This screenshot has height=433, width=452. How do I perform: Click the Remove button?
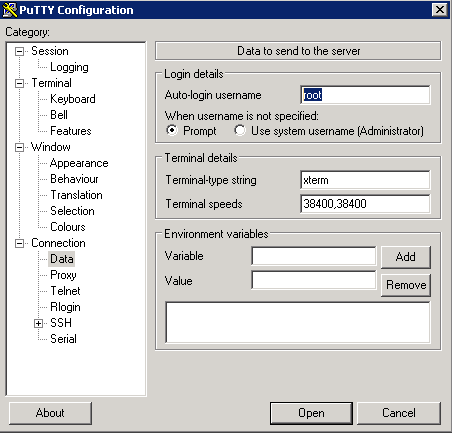pyautogui.click(x=406, y=285)
